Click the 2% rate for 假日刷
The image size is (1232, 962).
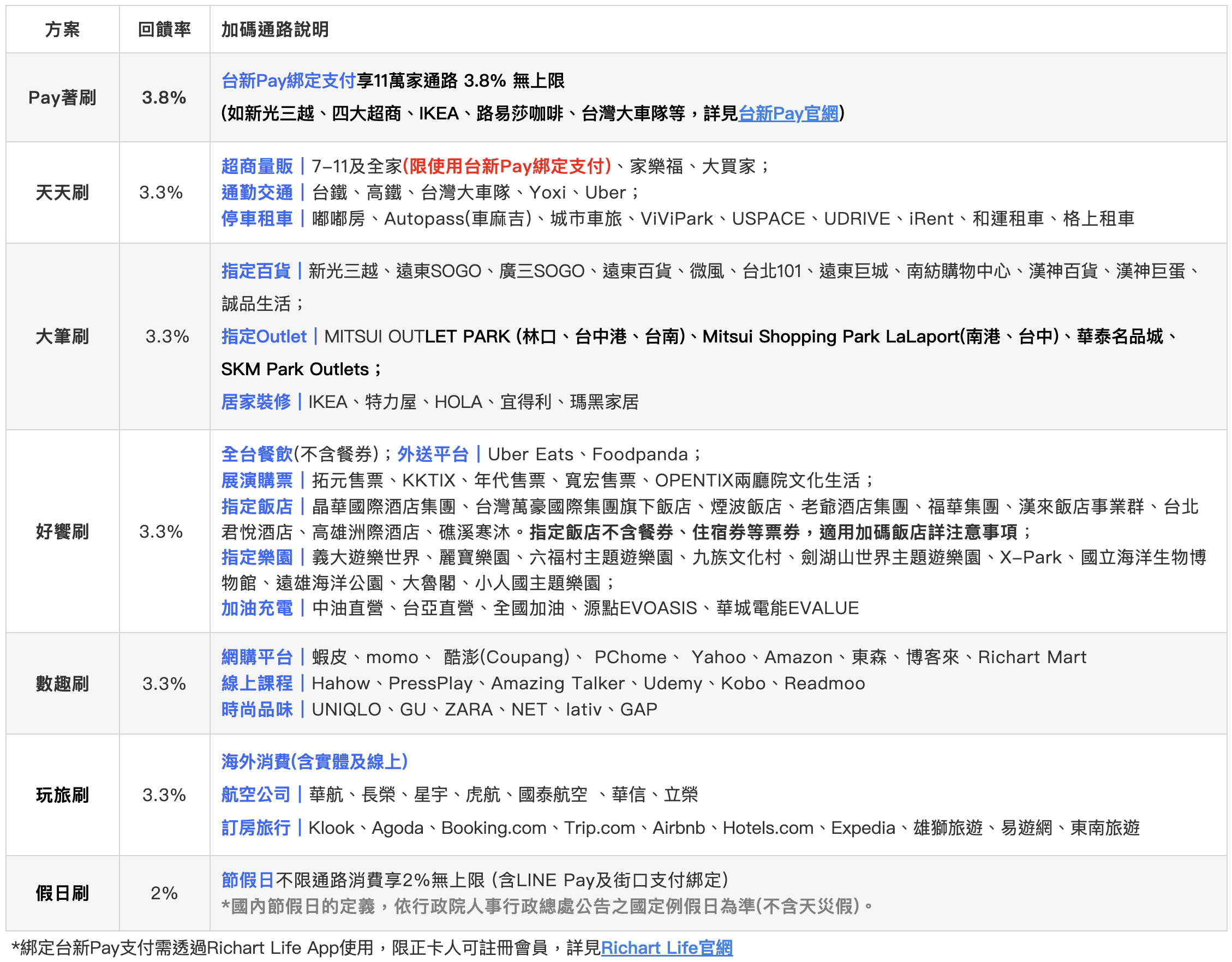[x=164, y=894]
